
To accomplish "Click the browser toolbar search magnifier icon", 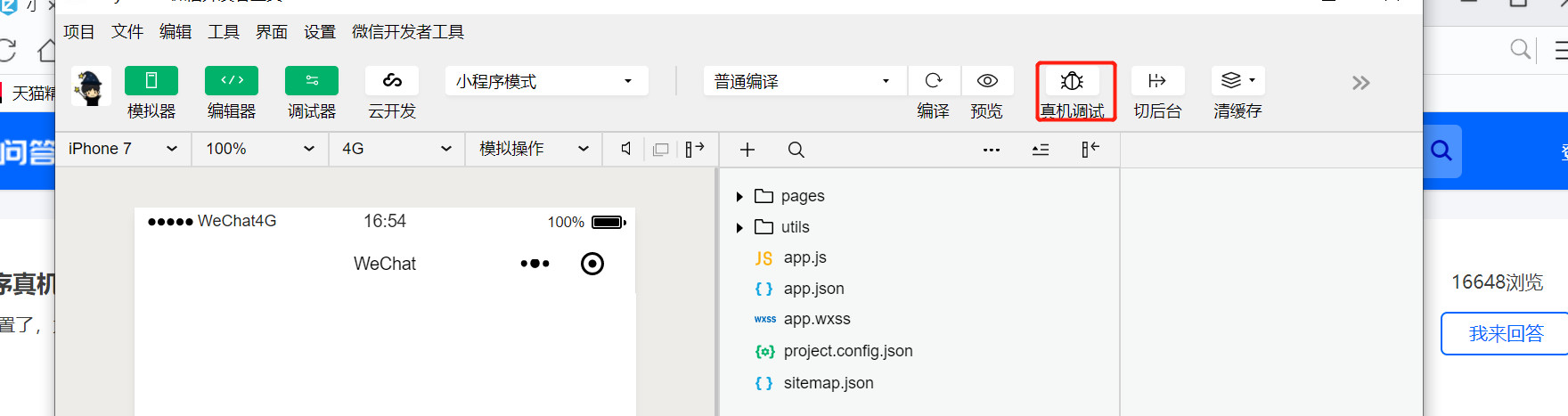I will (1520, 49).
